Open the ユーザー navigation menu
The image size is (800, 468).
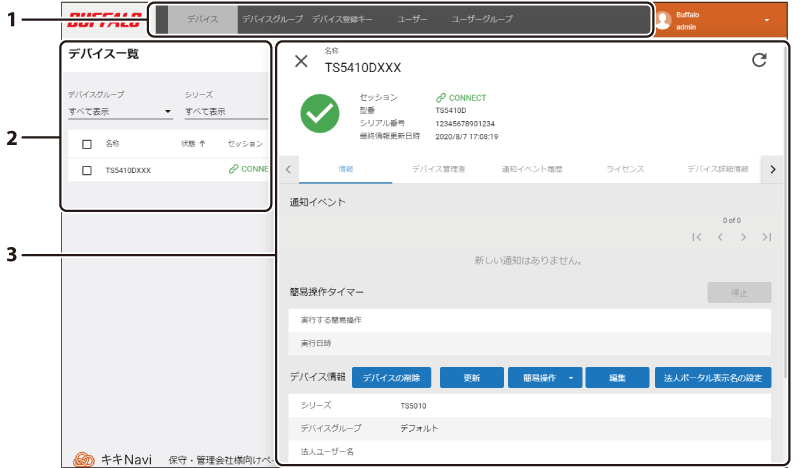pyautogui.click(x=412, y=19)
